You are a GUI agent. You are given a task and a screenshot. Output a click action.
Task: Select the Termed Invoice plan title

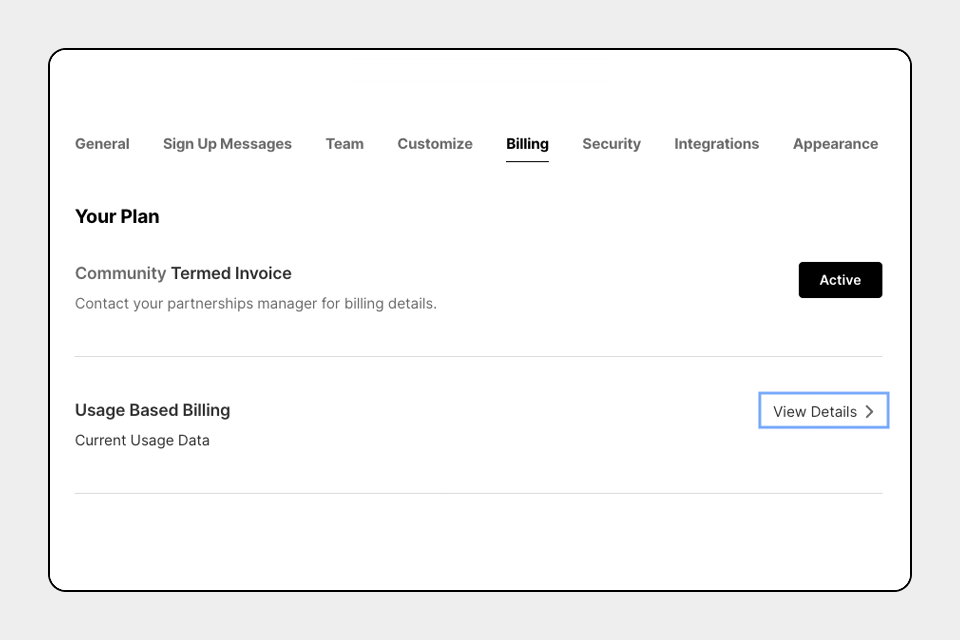[x=231, y=273]
